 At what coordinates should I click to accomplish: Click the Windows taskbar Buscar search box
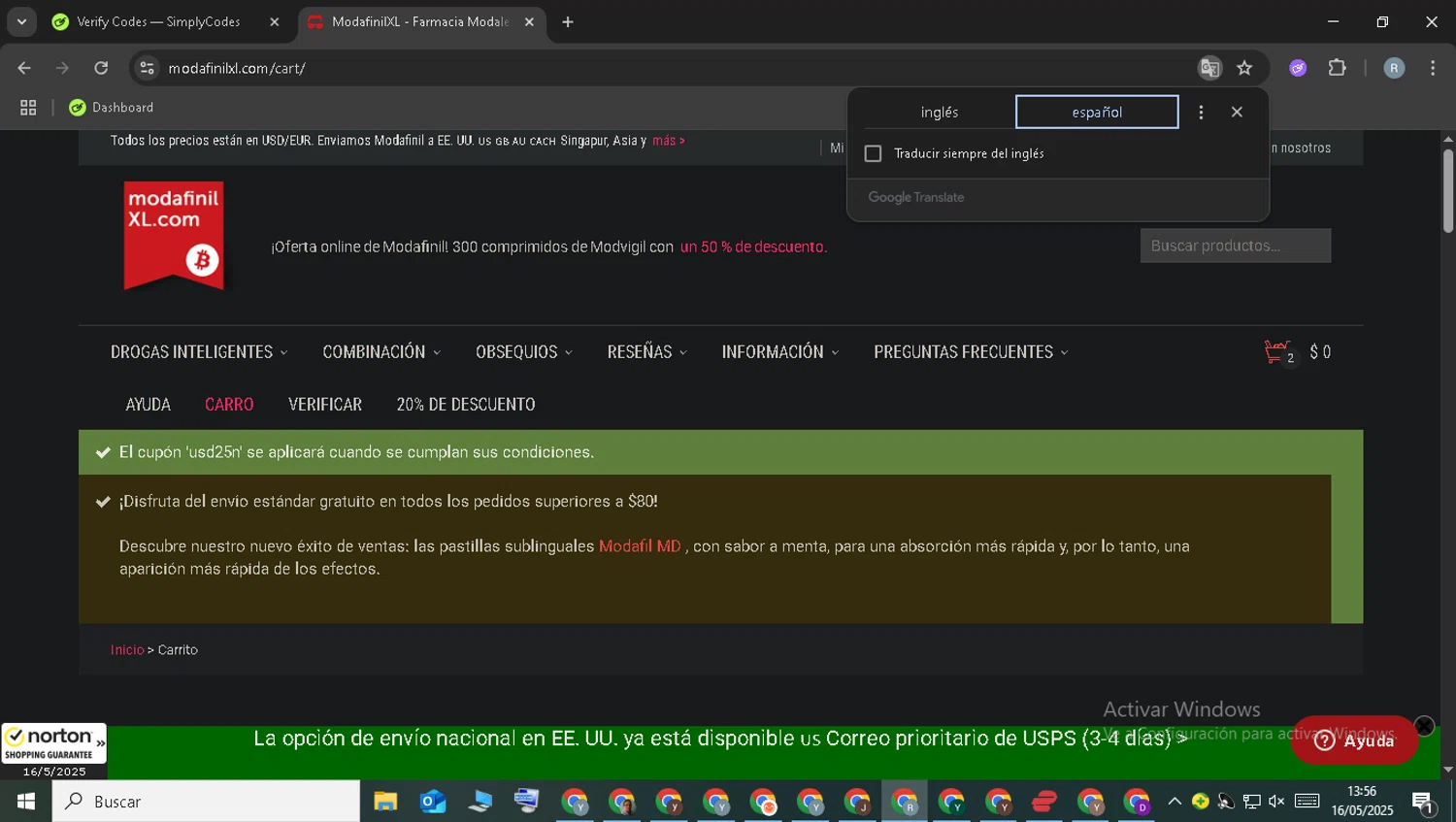click(206, 802)
